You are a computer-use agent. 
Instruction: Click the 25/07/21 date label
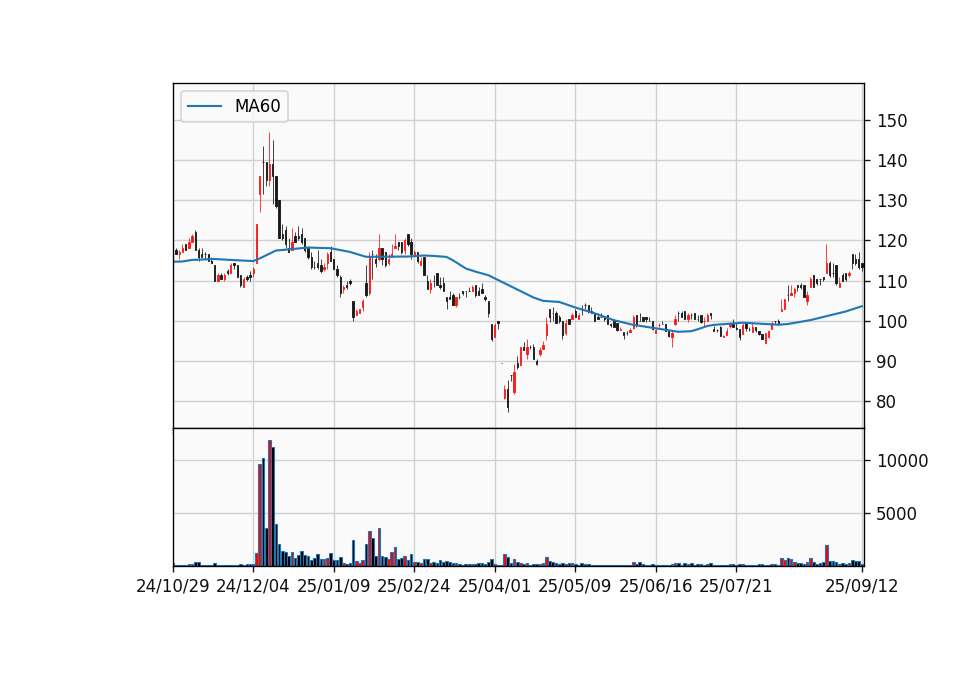tap(736, 586)
